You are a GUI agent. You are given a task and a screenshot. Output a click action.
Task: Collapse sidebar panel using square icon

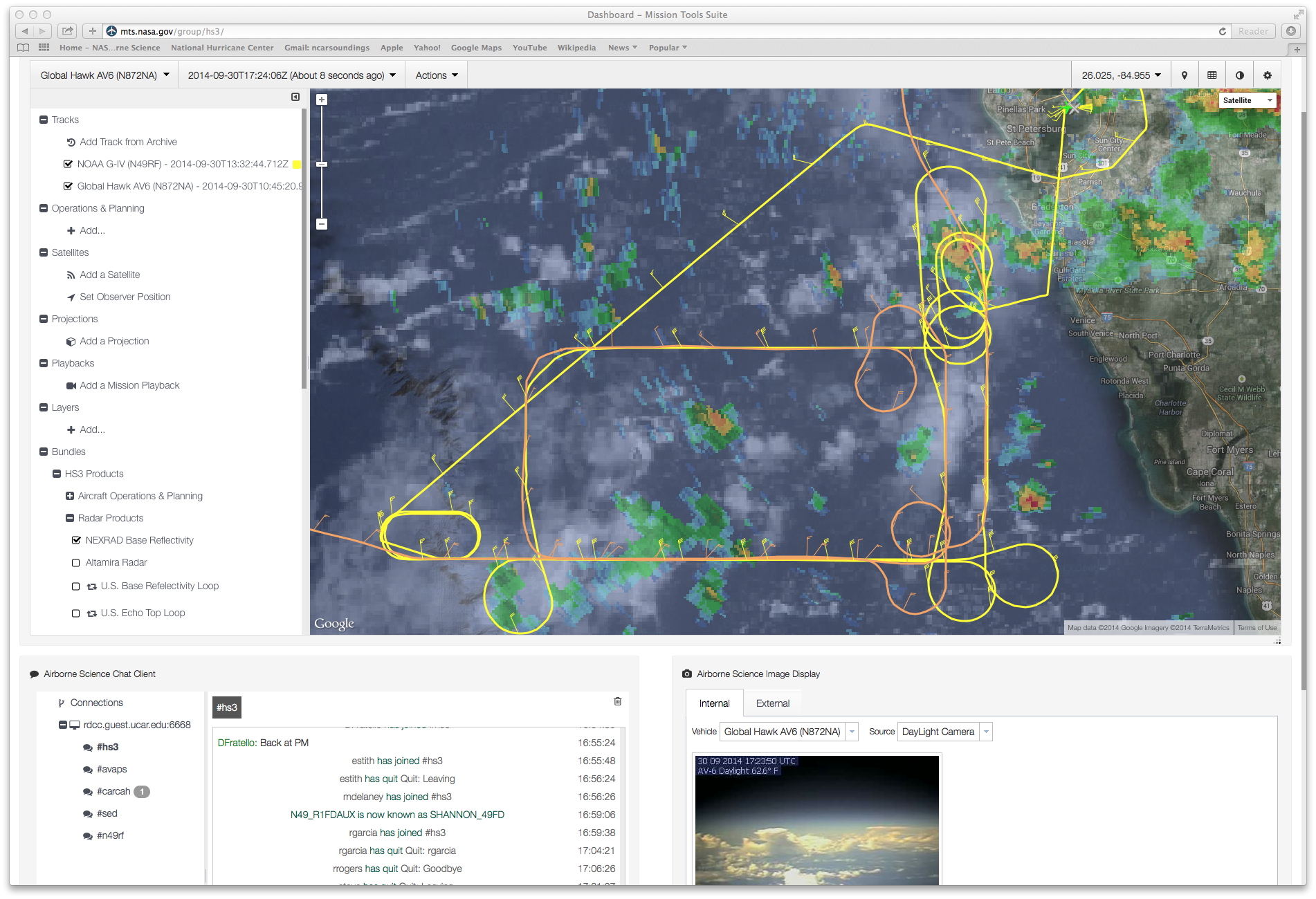[x=295, y=98]
